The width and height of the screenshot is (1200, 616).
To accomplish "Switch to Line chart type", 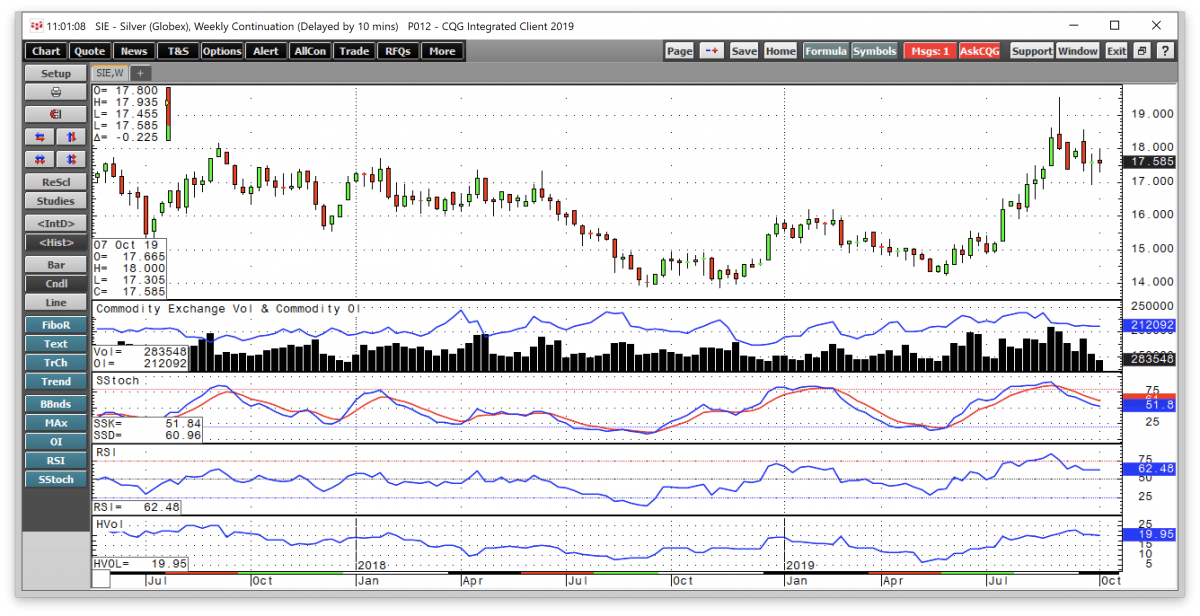I will pyautogui.click(x=56, y=302).
